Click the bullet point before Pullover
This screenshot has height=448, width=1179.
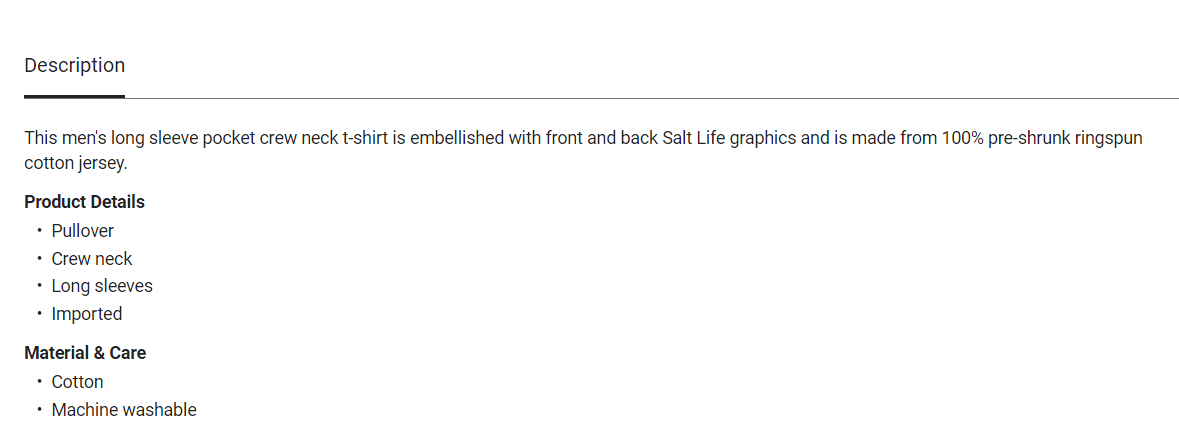39,231
